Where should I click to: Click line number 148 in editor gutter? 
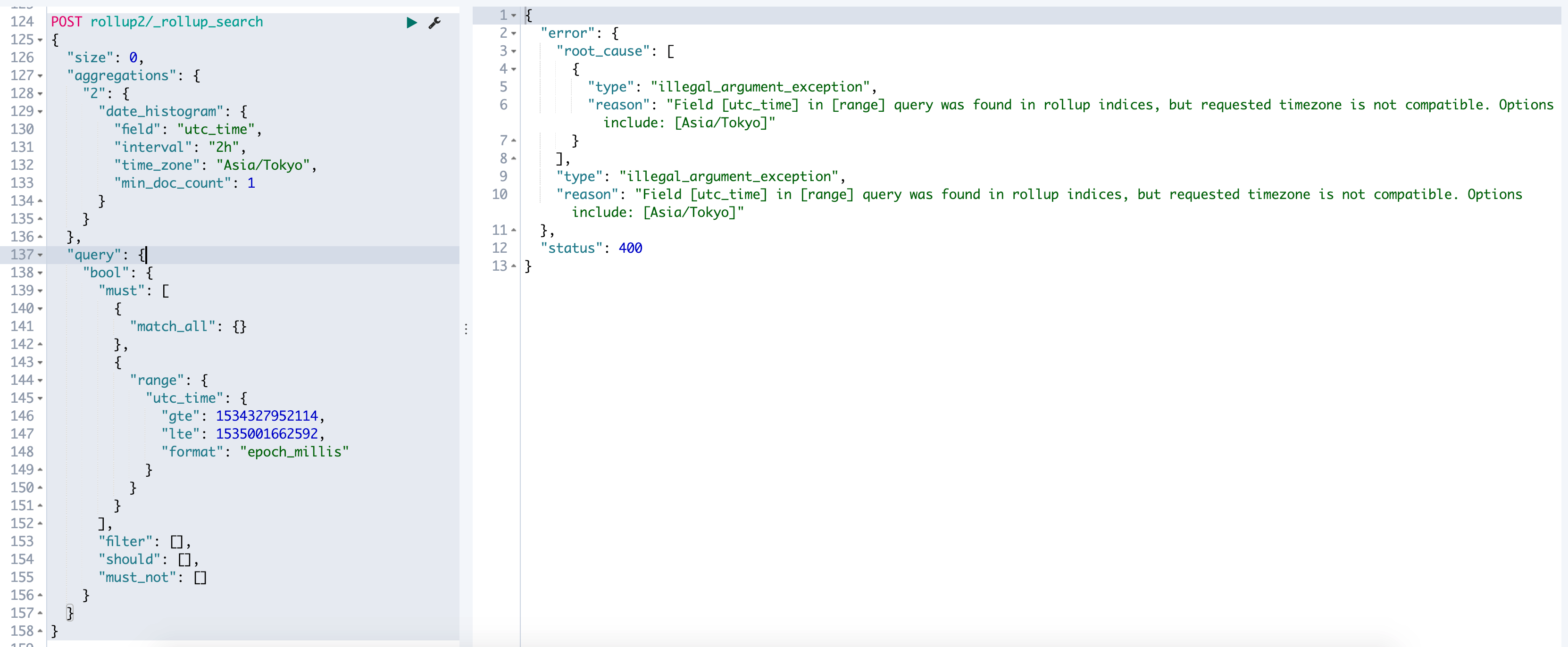22,452
